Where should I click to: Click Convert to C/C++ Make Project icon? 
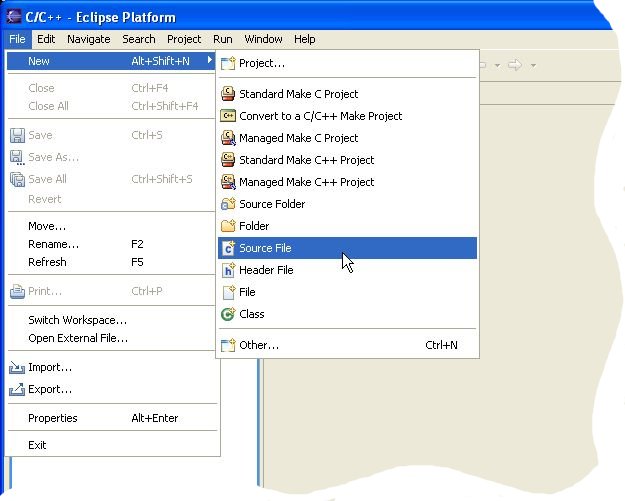(x=228, y=116)
